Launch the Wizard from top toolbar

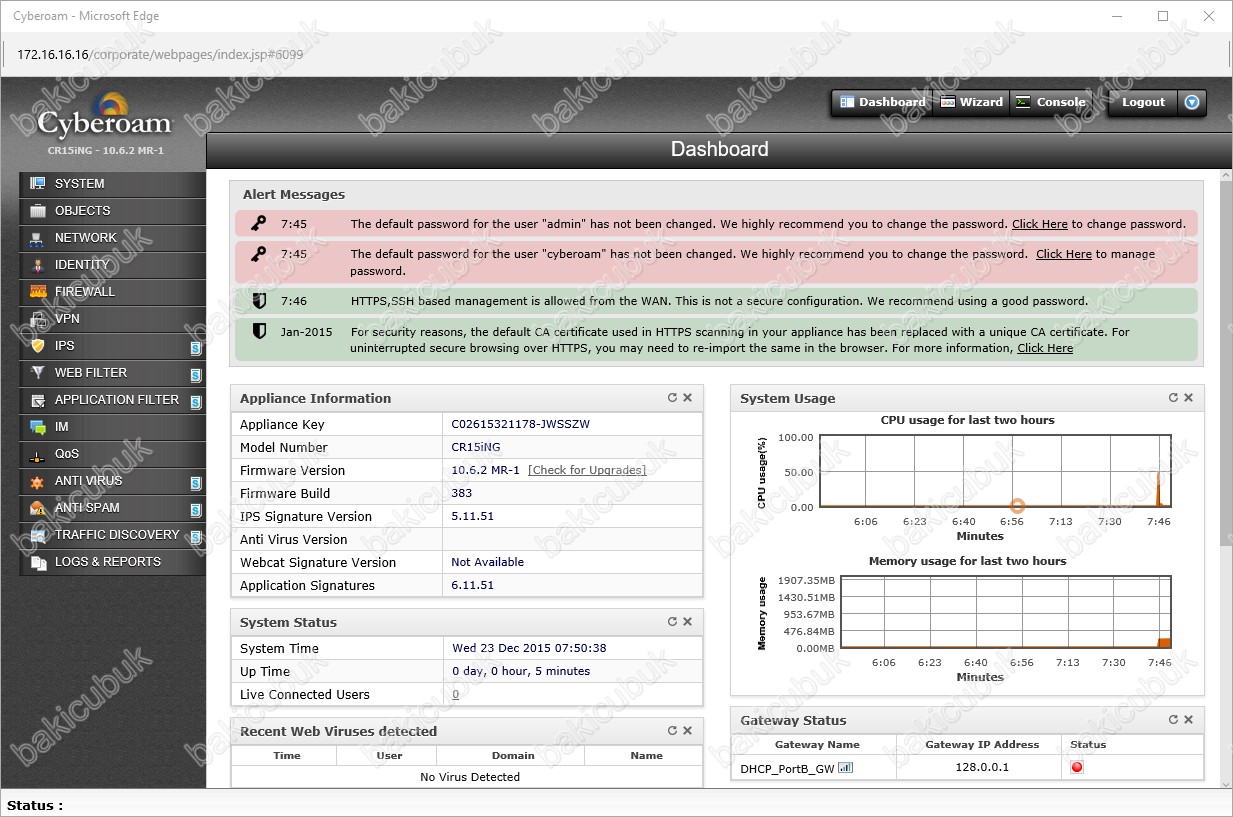[x=971, y=102]
